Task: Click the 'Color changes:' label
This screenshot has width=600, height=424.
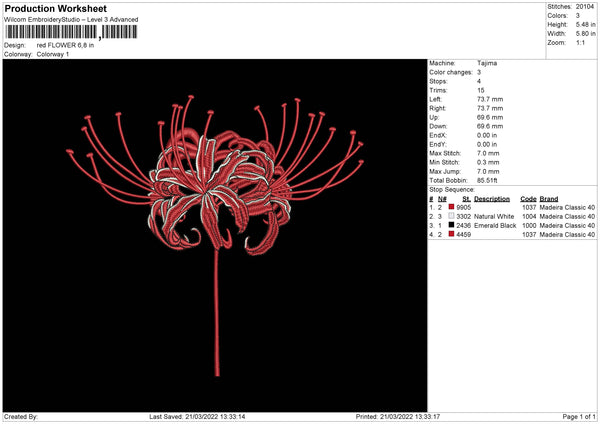Action: 451,72
